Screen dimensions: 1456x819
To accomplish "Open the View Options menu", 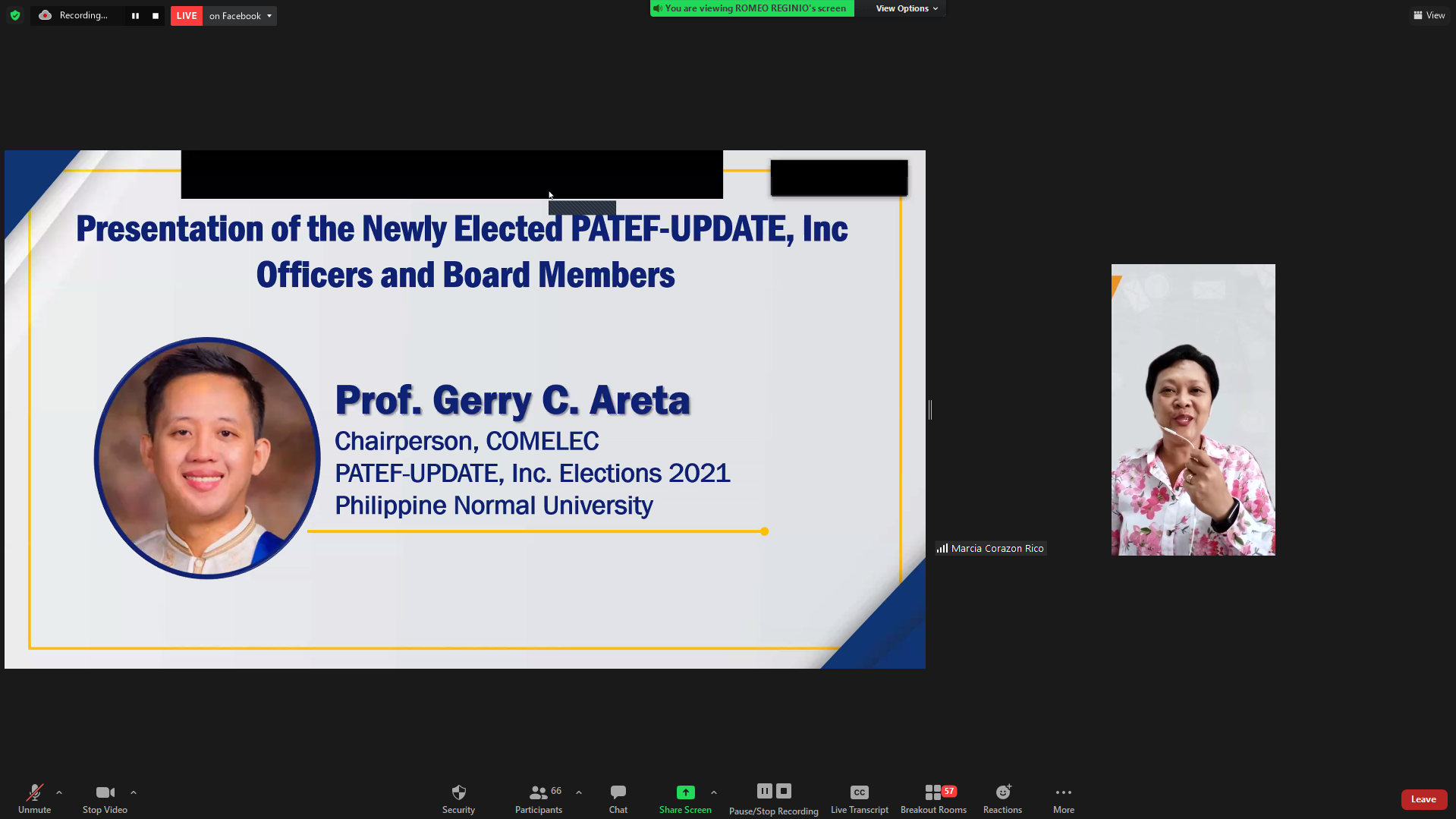I will pyautogui.click(x=907, y=8).
